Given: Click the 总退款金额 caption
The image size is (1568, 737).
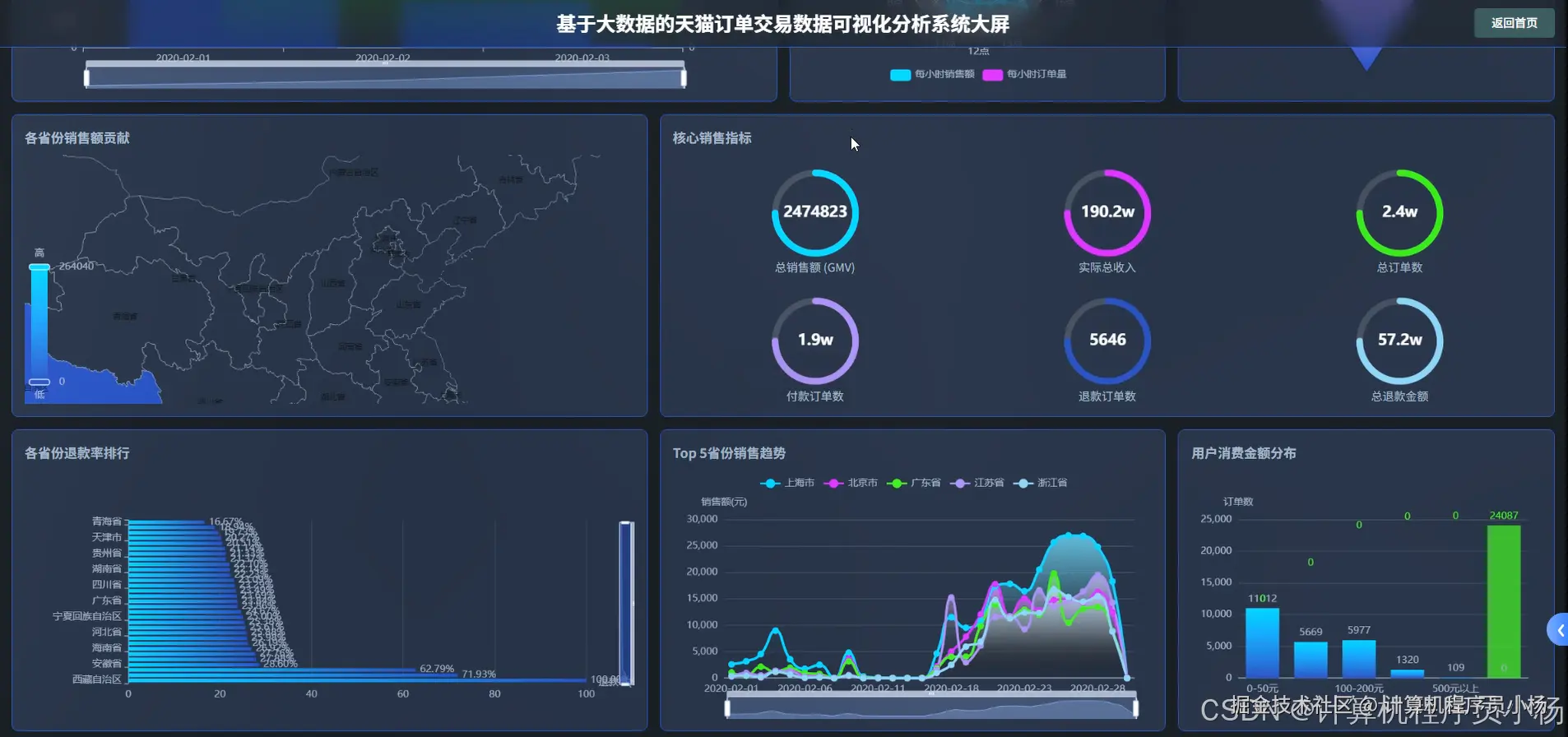Looking at the screenshot, I should tap(1399, 396).
